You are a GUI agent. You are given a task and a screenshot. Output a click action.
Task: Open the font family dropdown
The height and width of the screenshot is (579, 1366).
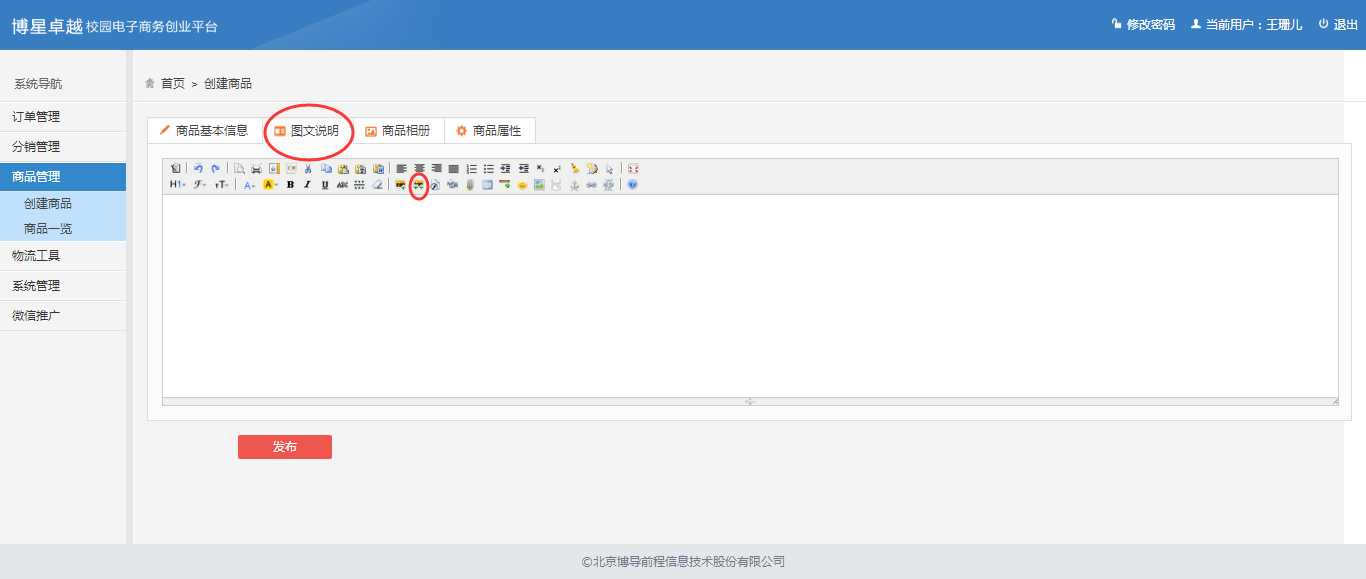200,185
